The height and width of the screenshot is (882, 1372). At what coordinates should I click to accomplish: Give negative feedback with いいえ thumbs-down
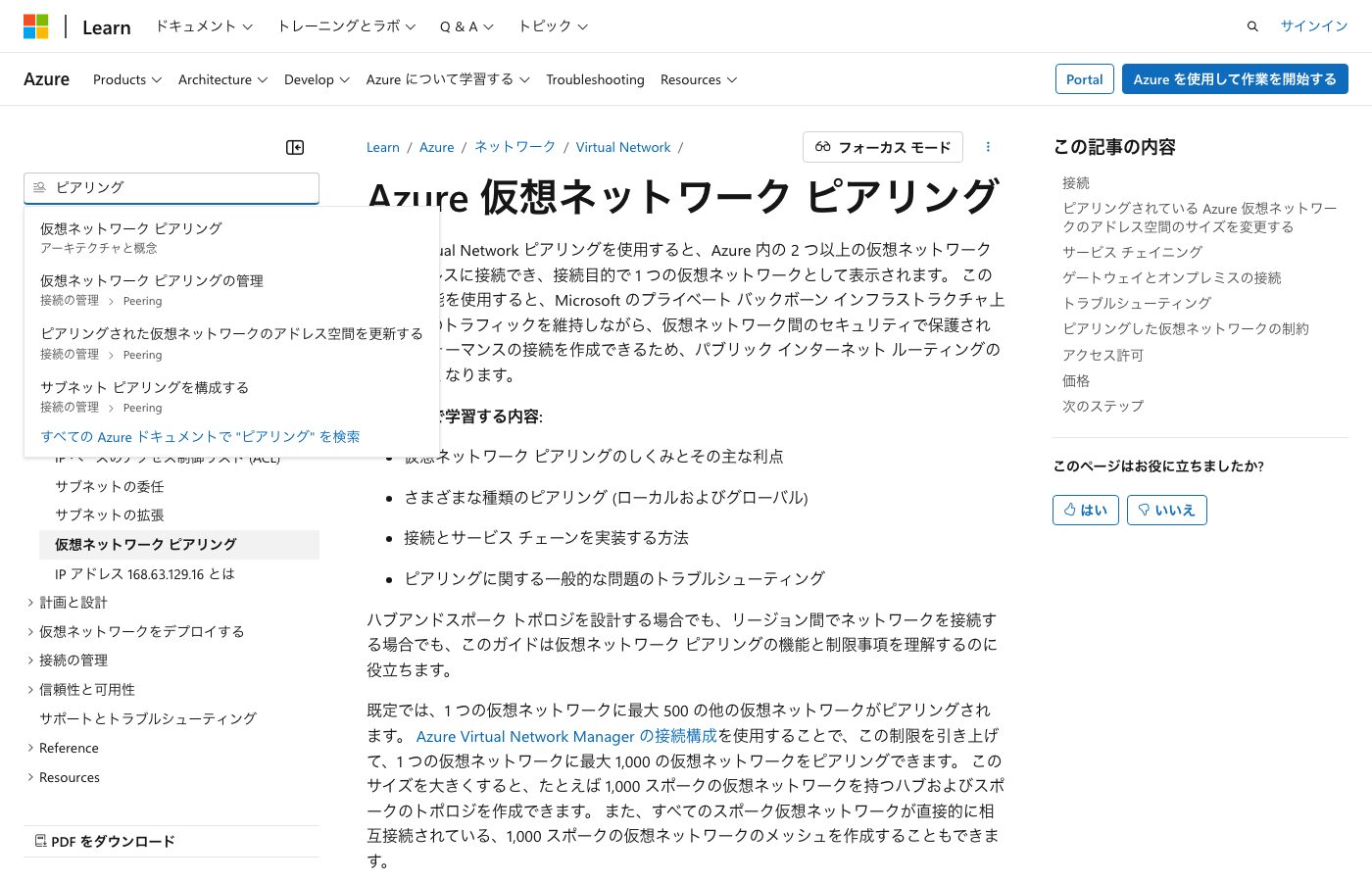(x=1166, y=510)
